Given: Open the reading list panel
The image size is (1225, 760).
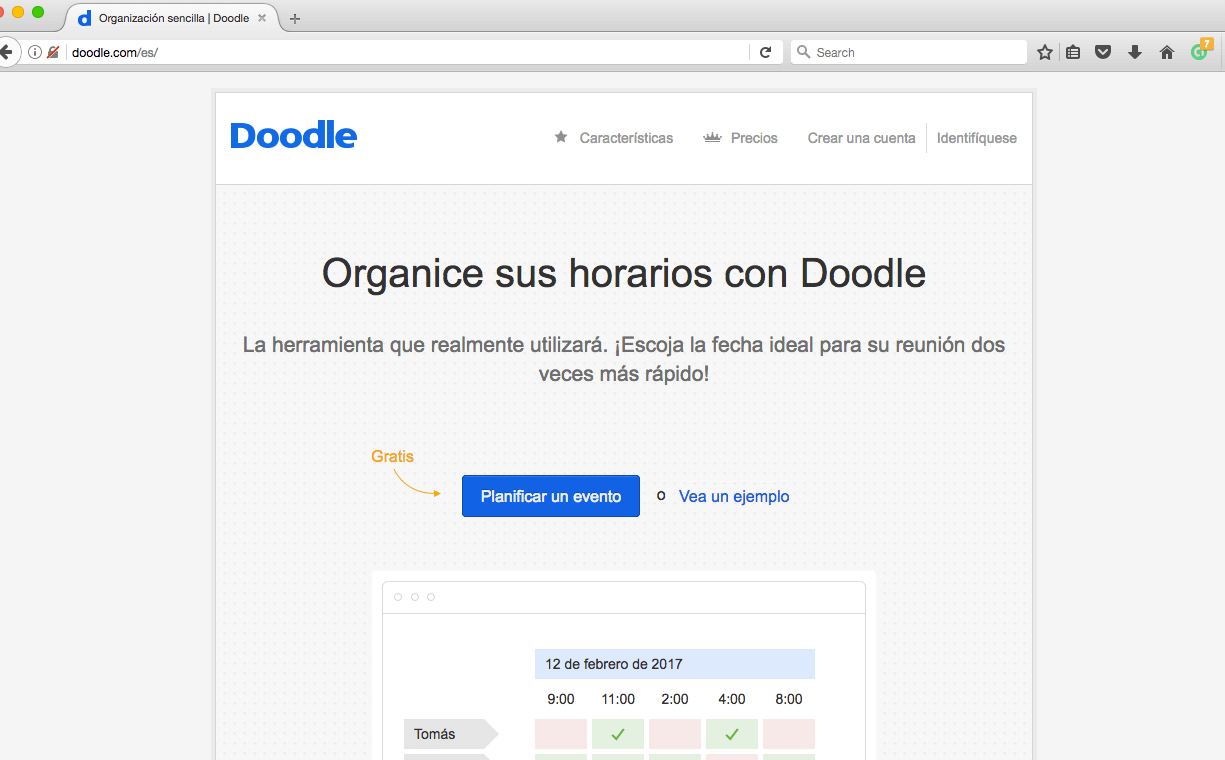Looking at the screenshot, I should [x=1073, y=51].
